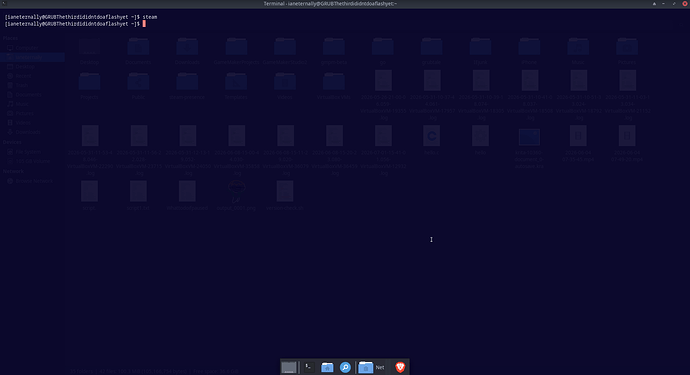Open the terminal window menu icon in title bar

(4, 4)
